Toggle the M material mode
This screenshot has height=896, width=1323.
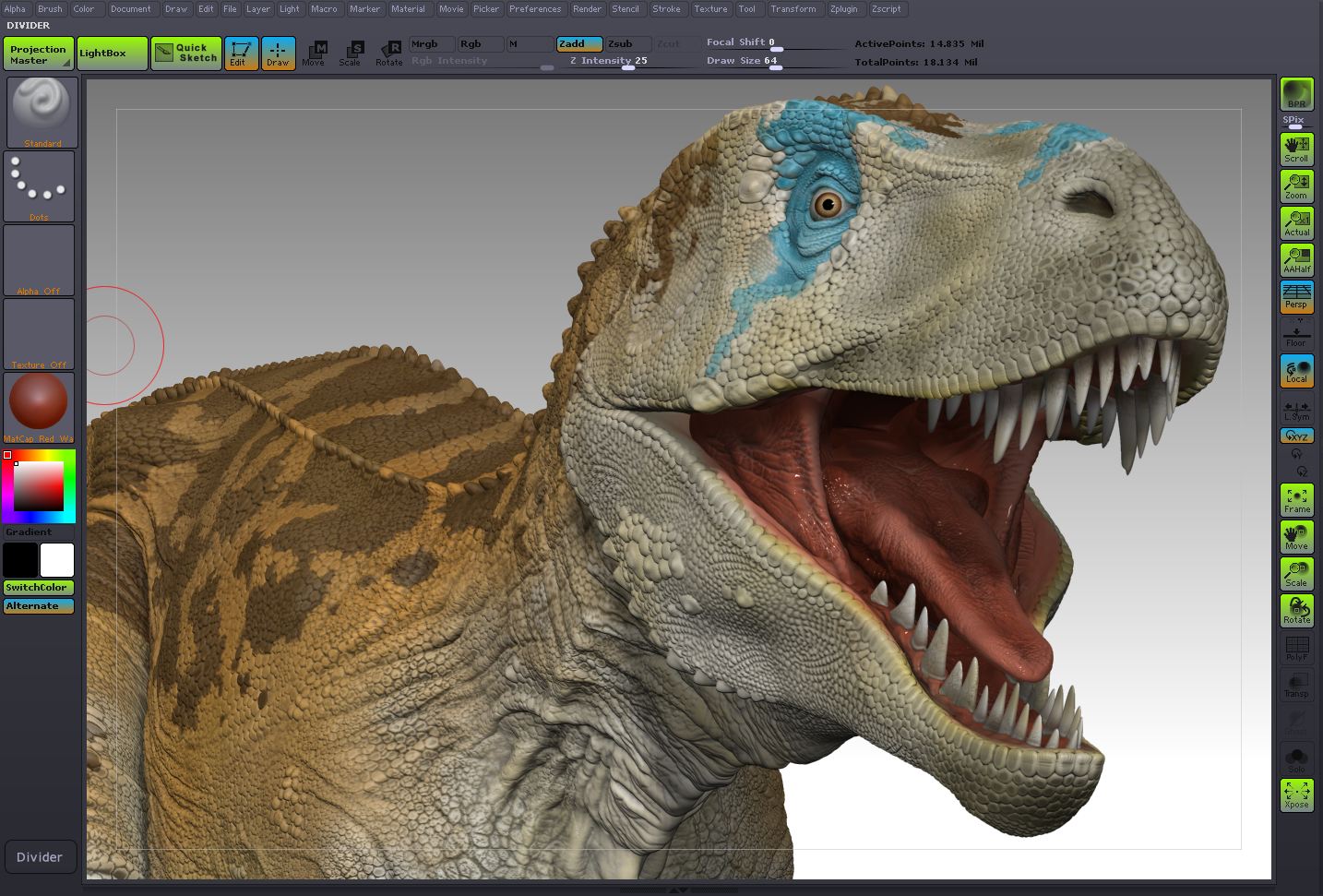(x=530, y=44)
